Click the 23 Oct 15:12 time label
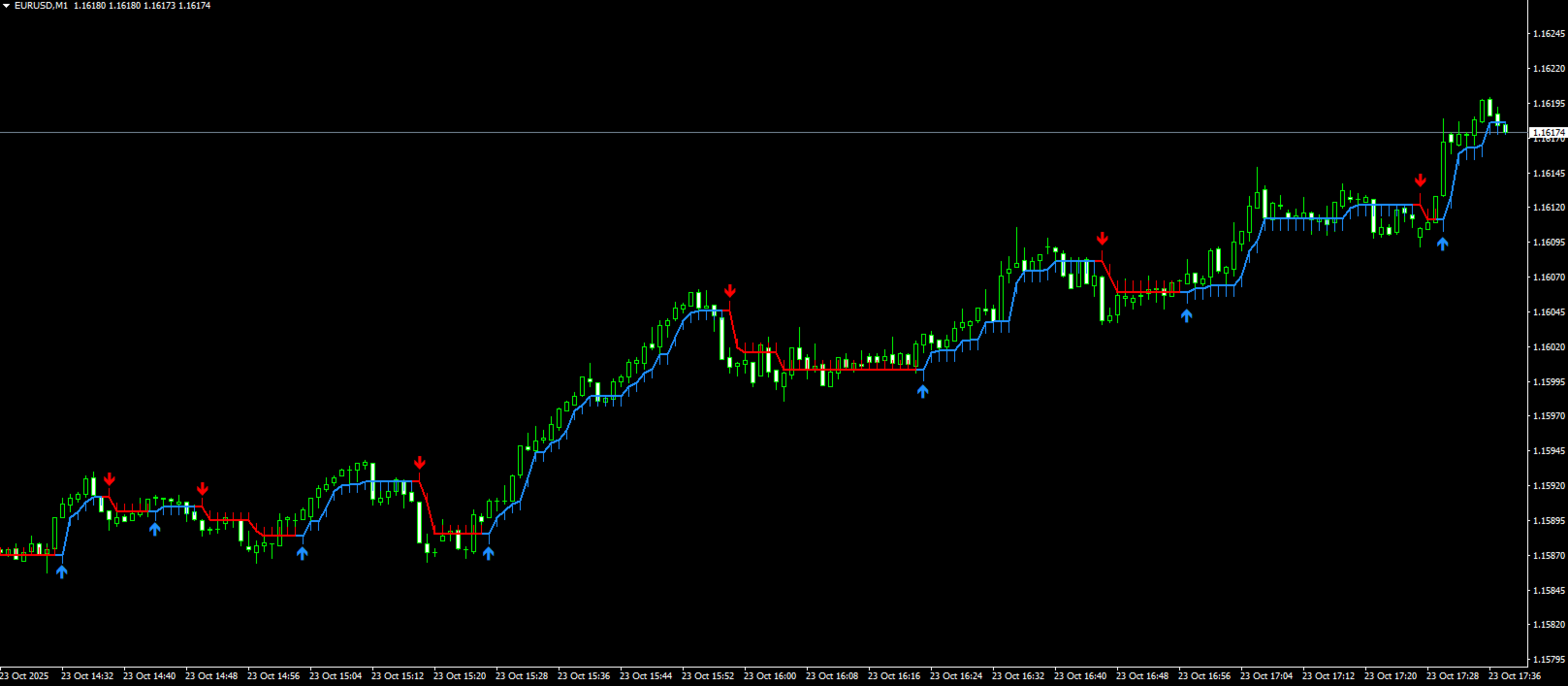The width and height of the screenshot is (1568, 686). (398, 676)
